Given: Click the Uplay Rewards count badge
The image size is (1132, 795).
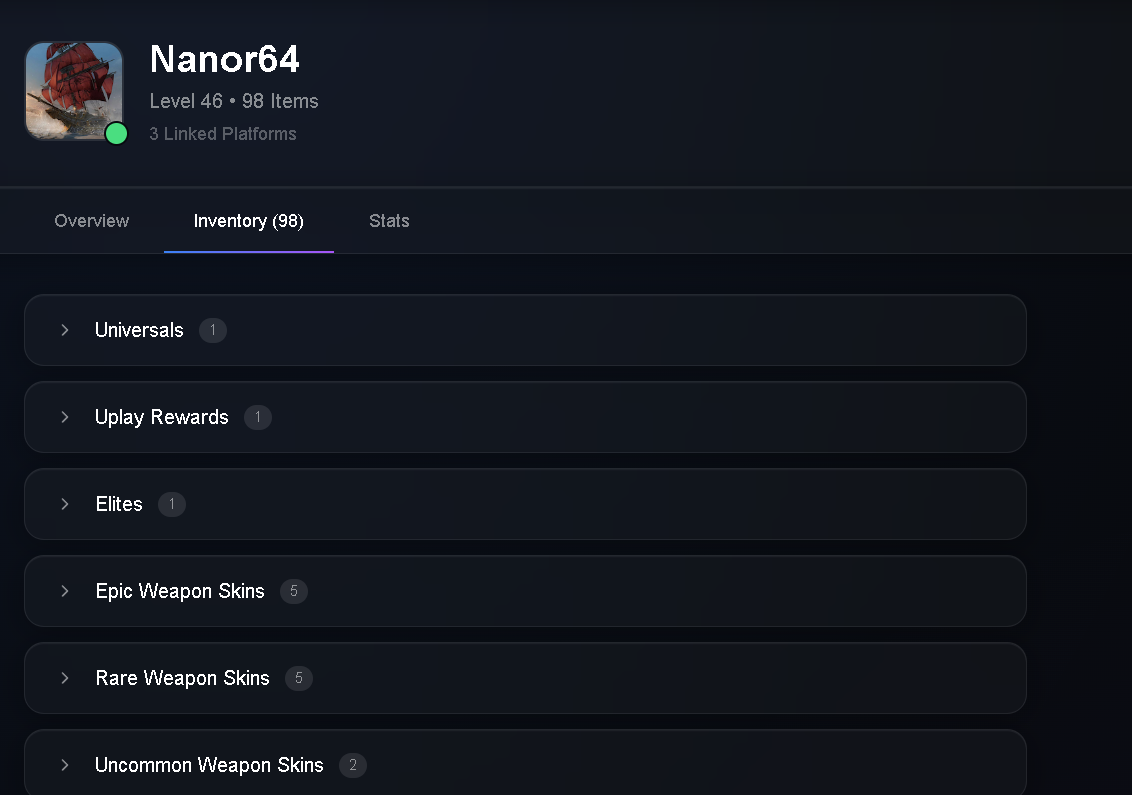Looking at the screenshot, I should (258, 417).
